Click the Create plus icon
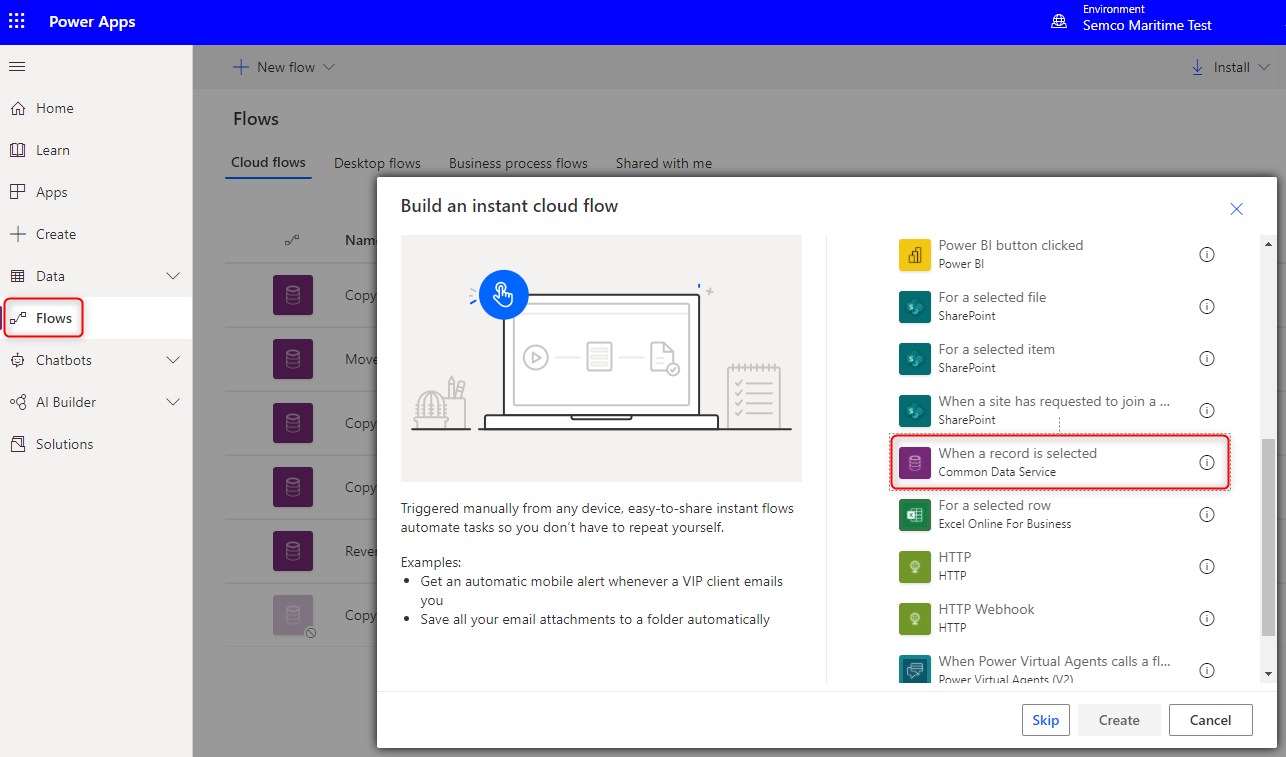The height and width of the screenshot is (757, 1286). 17,234
